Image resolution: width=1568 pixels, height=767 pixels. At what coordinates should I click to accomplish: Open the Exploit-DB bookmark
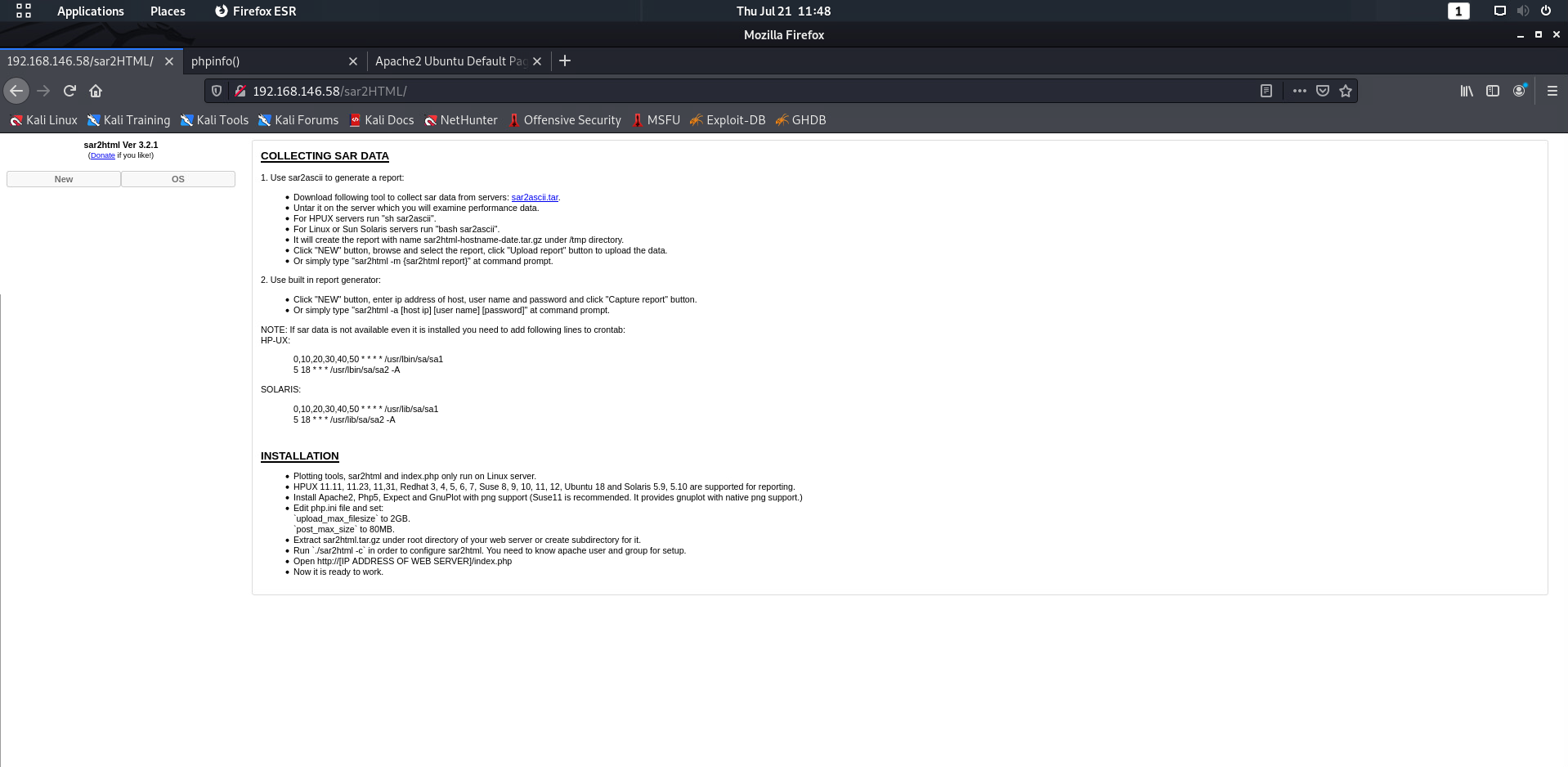point(727,120)
